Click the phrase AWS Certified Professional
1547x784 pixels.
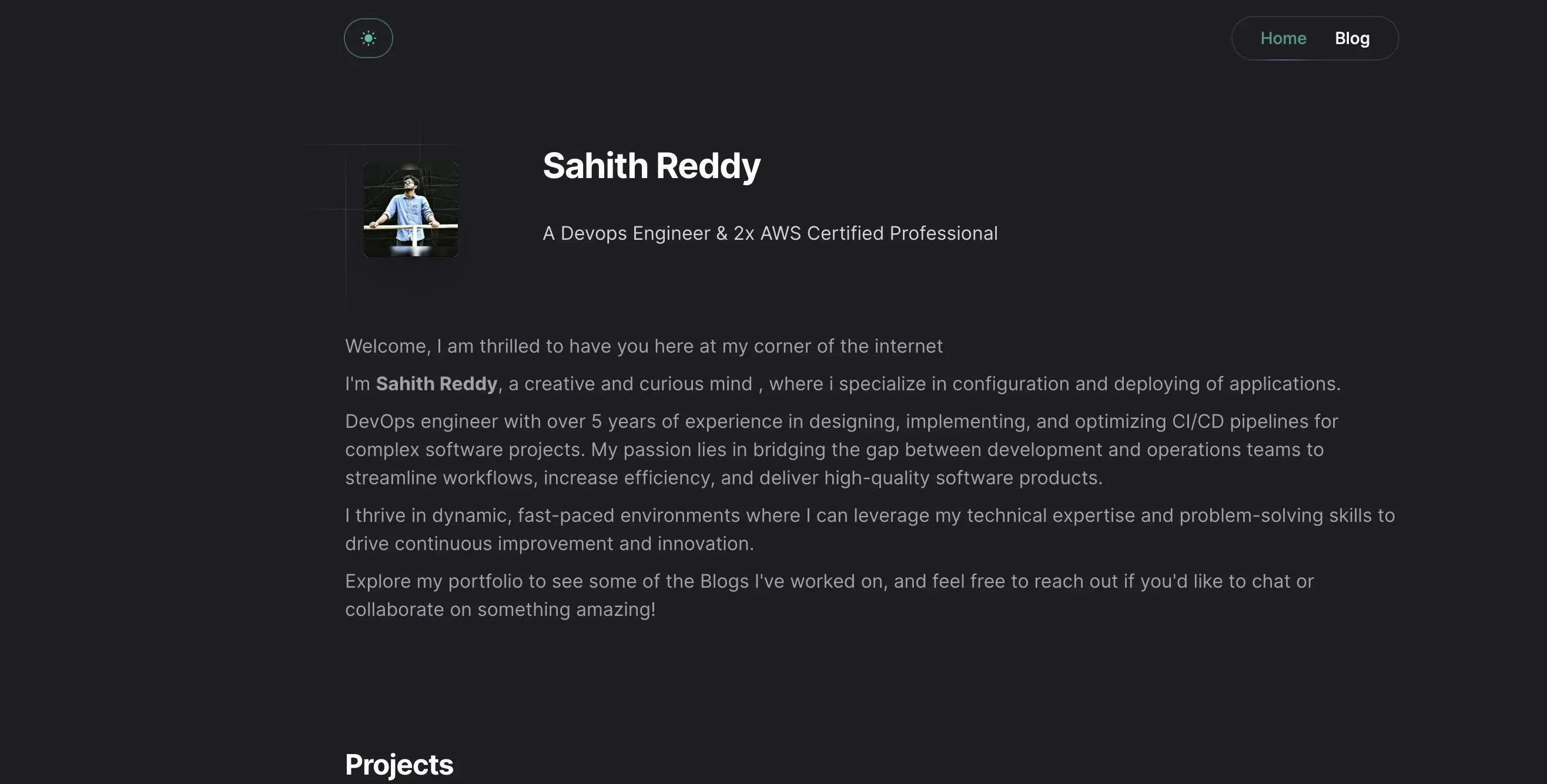pos(879,233)
